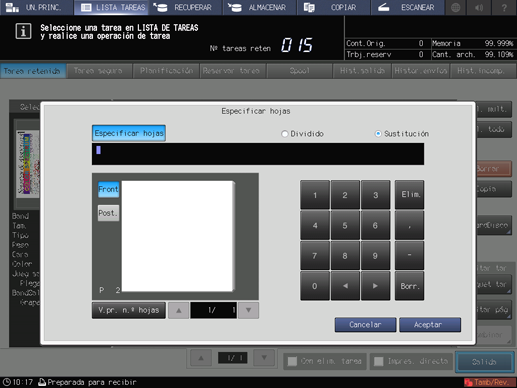Viewport: 517px width, 388px height.
Task: Select the Post. back side button
Action: tap(108, 213)
